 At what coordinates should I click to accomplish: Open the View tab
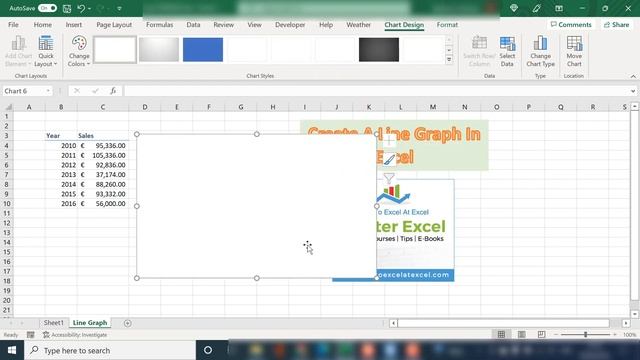point(254,24)
